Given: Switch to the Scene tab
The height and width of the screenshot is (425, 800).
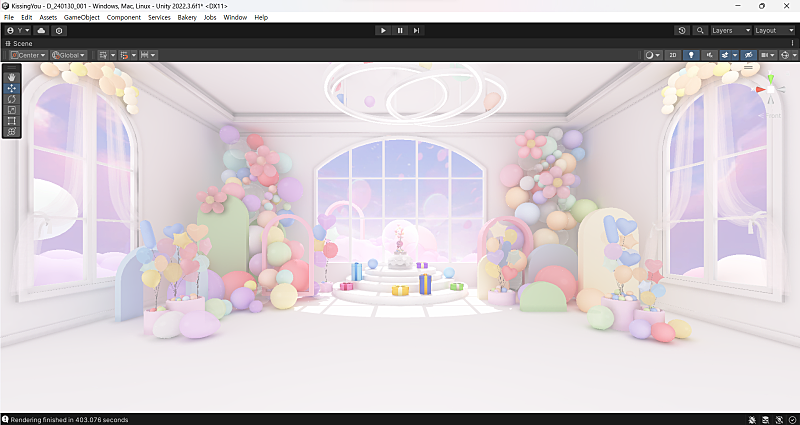Looking at the screenshot, I should [x=19, y=44].
